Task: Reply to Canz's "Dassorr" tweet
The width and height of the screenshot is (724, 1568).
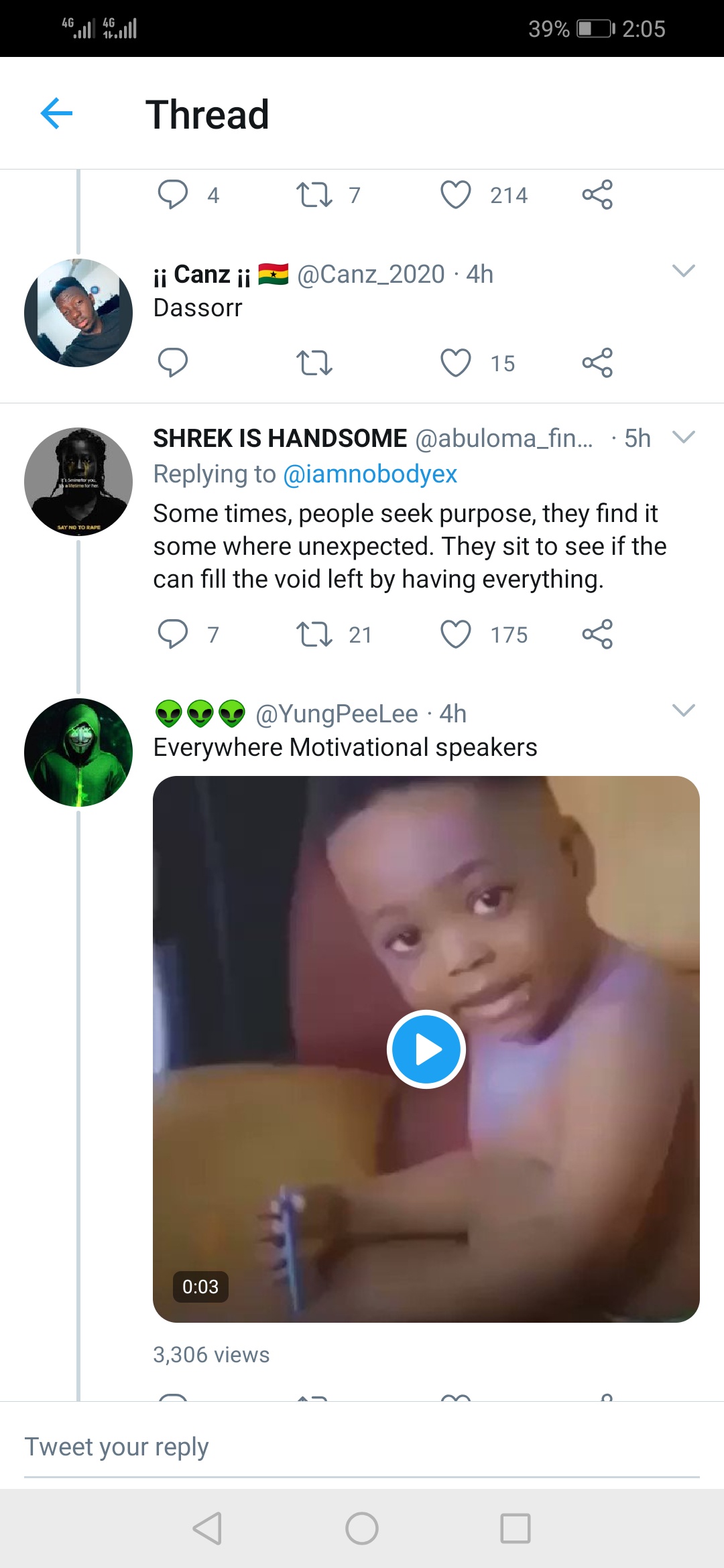Action: 172,363
